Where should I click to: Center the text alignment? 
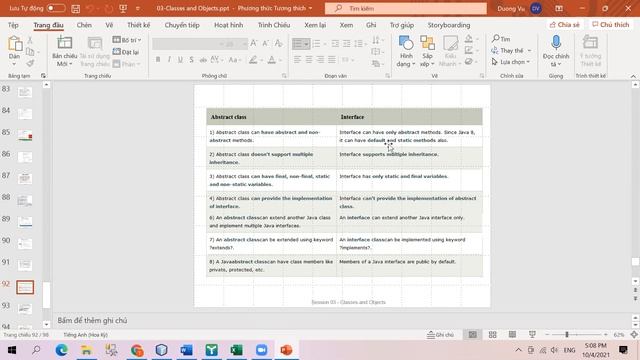(309, 60)
